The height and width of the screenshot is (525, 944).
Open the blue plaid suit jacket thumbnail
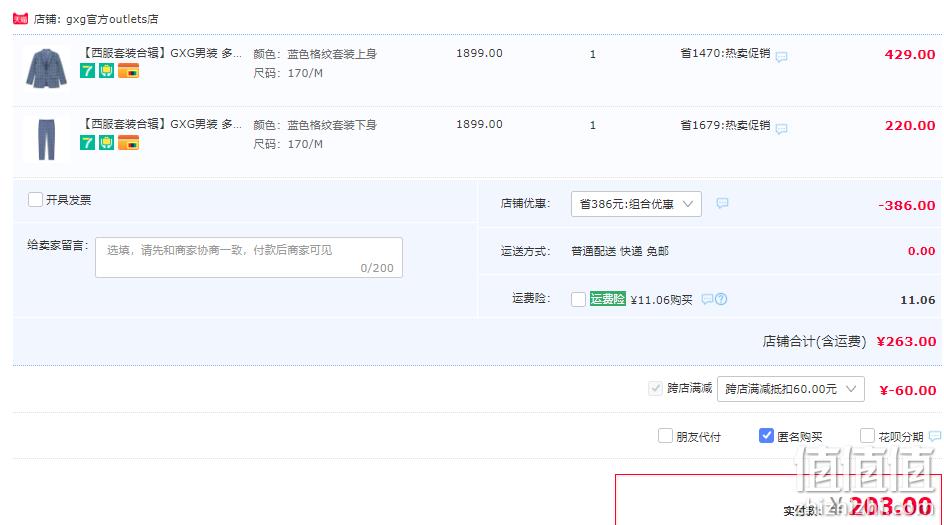tap(46, 69)
